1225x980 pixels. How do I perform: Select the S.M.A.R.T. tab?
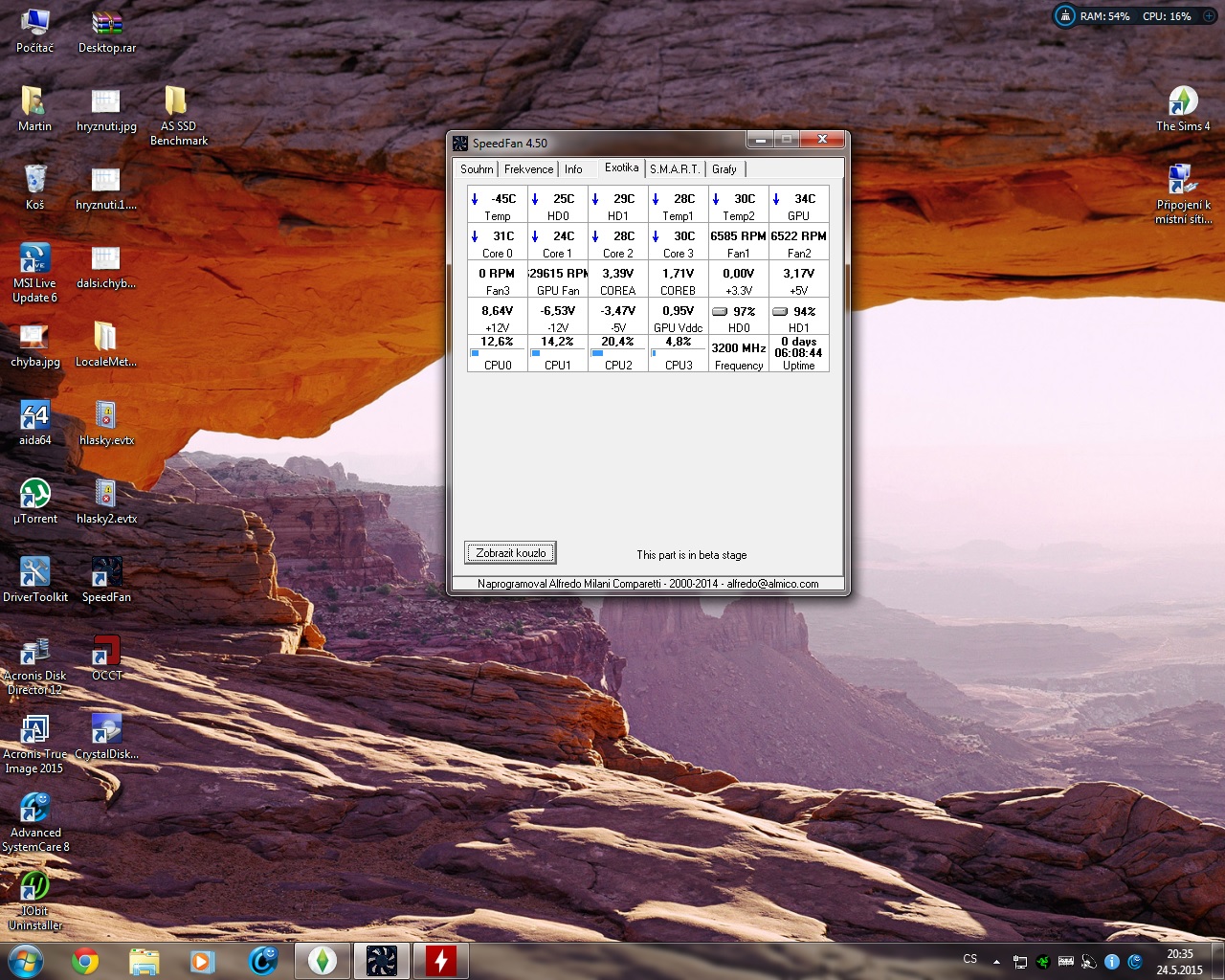(674, 169)
